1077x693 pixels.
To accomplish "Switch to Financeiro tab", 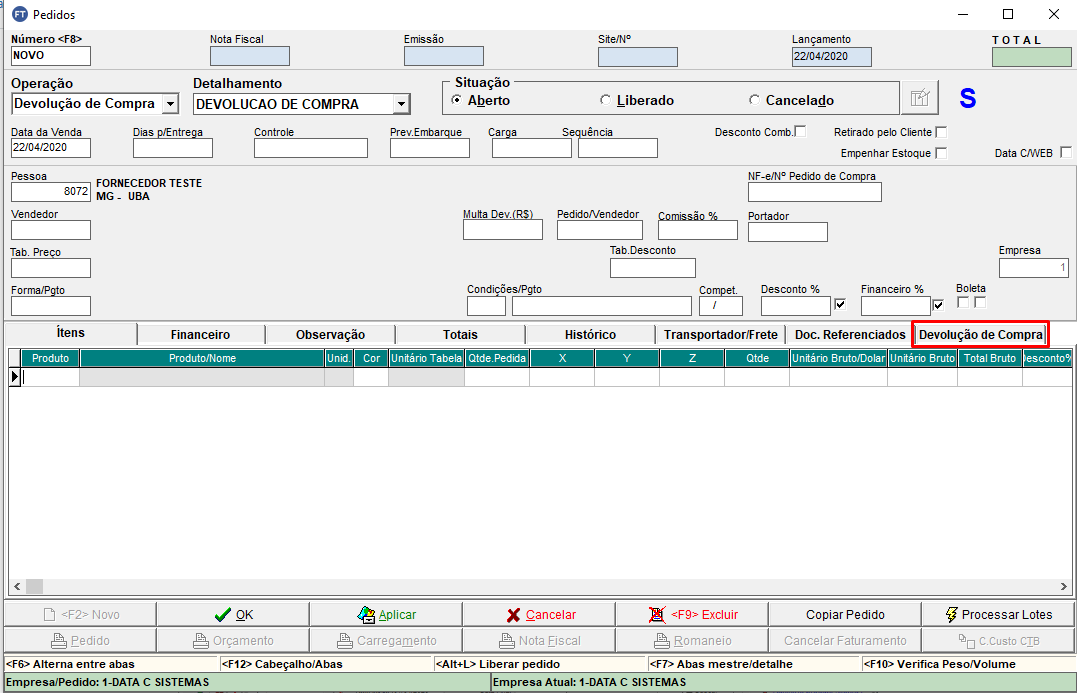I will [201, 334].
